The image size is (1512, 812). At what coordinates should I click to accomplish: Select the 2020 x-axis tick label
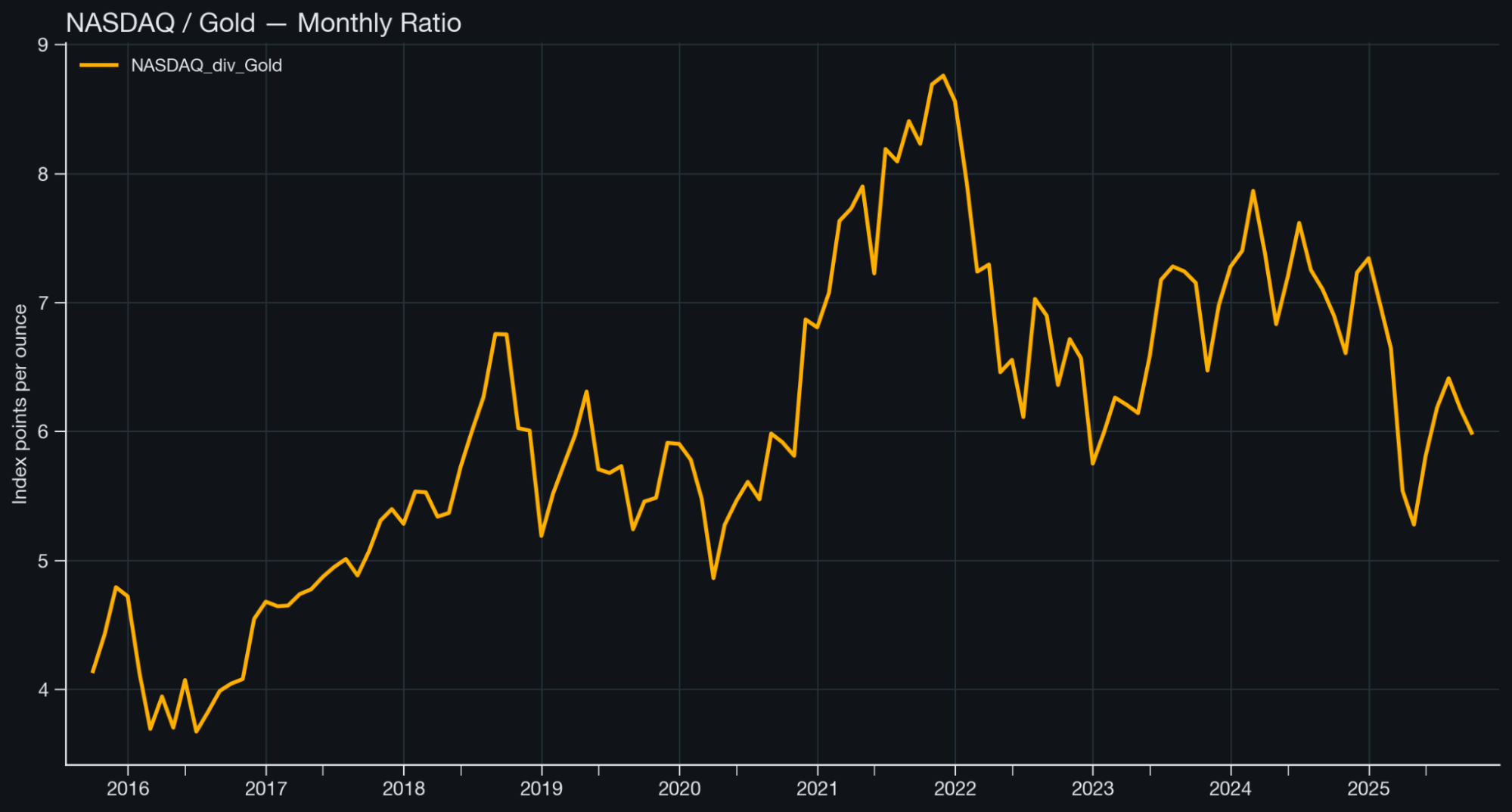click(679, 789)
